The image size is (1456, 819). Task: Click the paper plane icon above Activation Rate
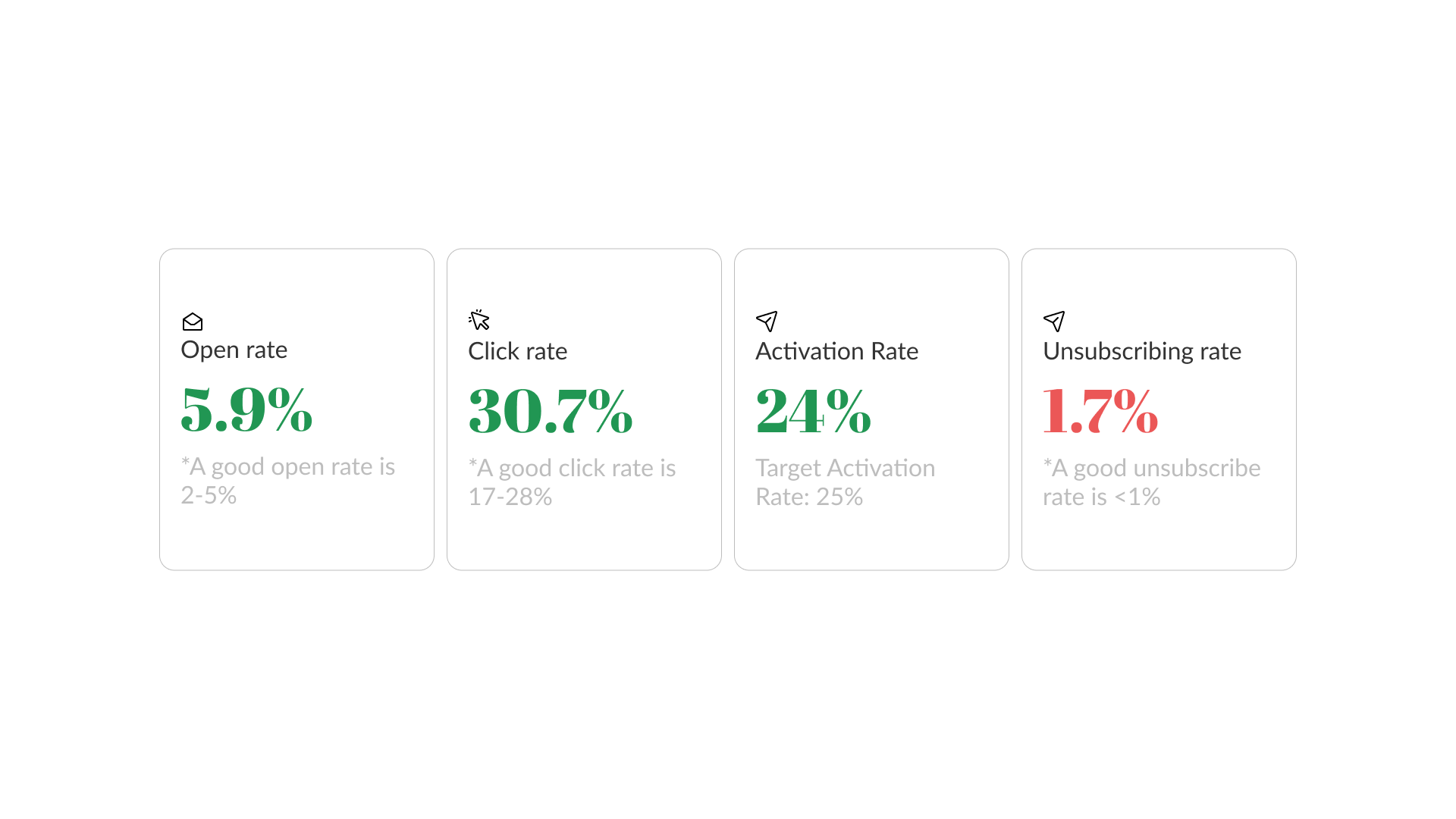(x=767, y=321)
